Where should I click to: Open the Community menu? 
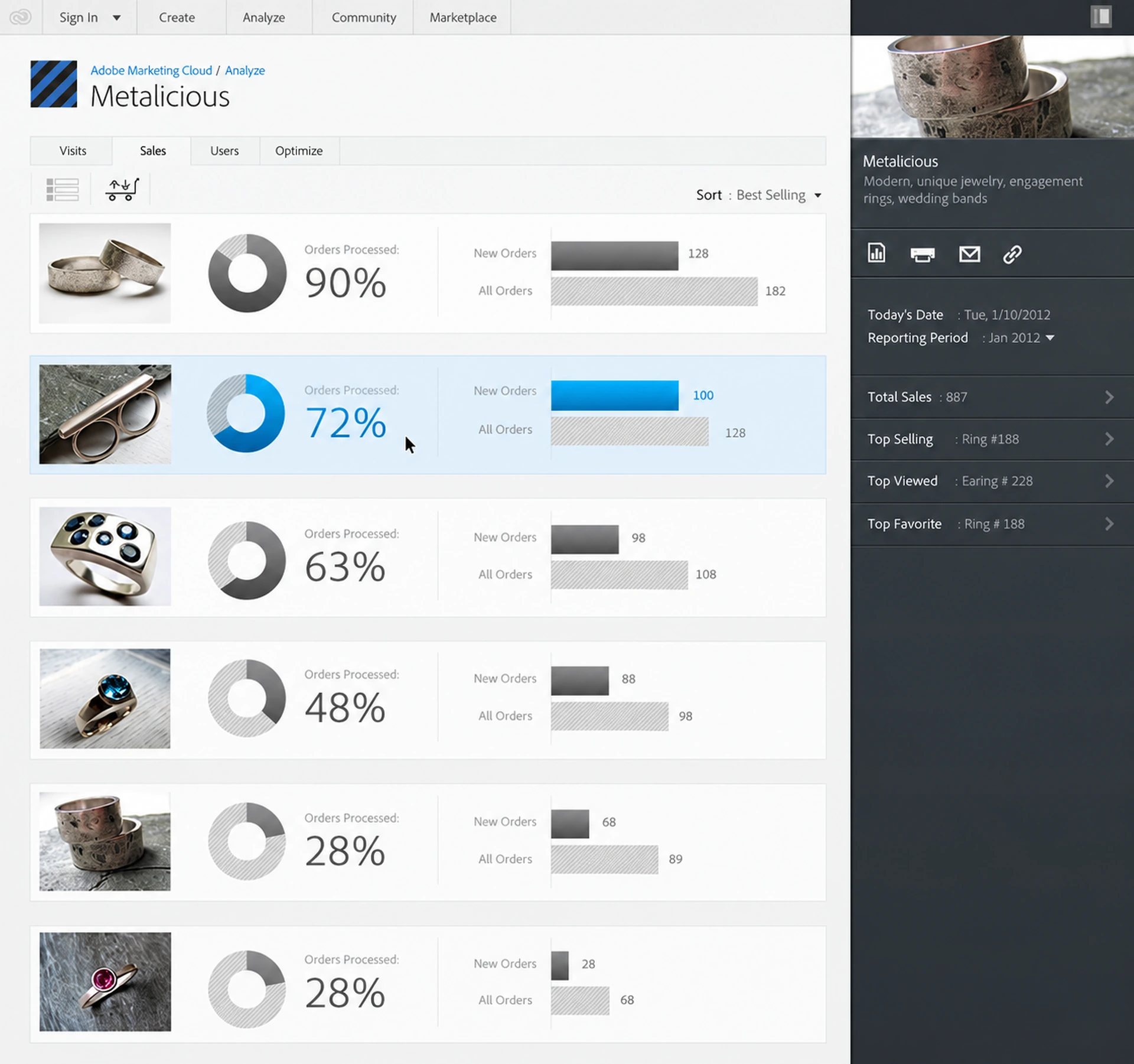pos(364,18)
